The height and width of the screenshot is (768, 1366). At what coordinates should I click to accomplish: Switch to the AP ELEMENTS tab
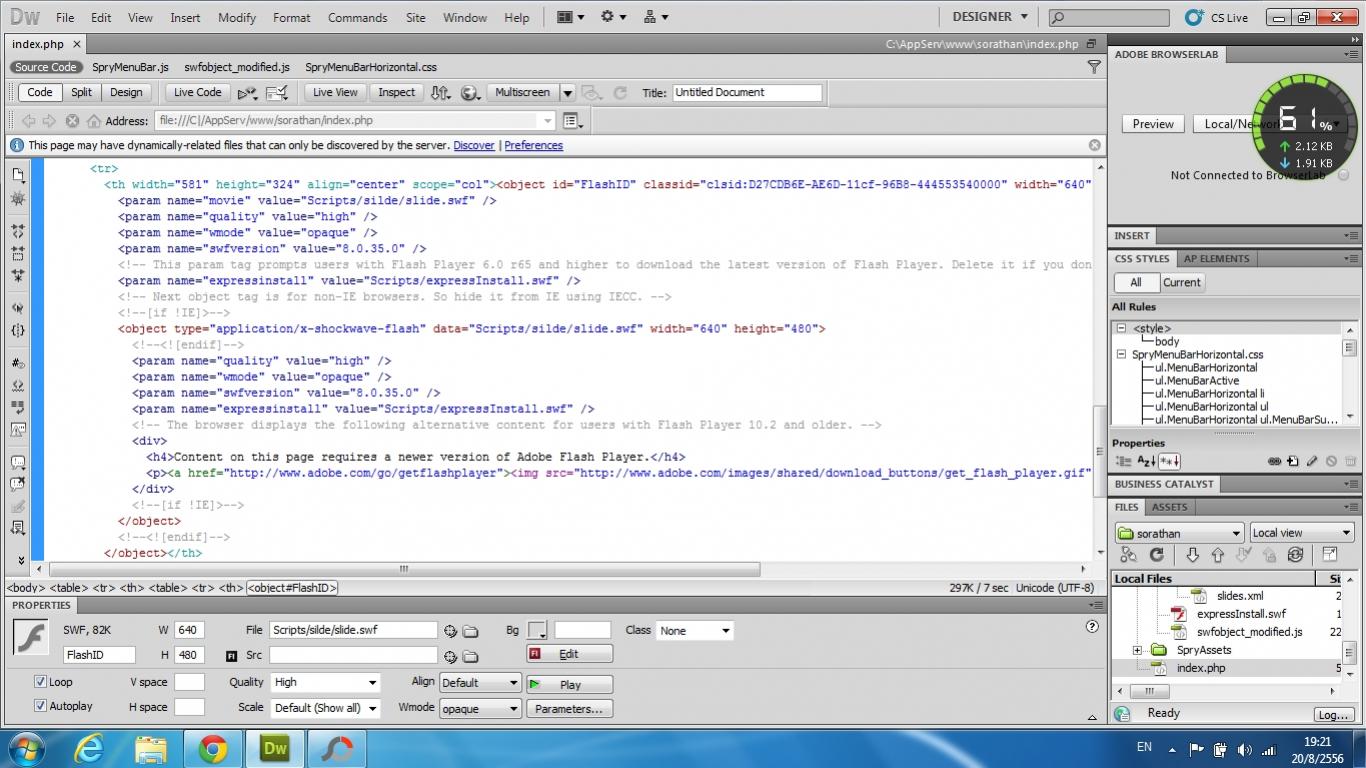(1217, 258)
